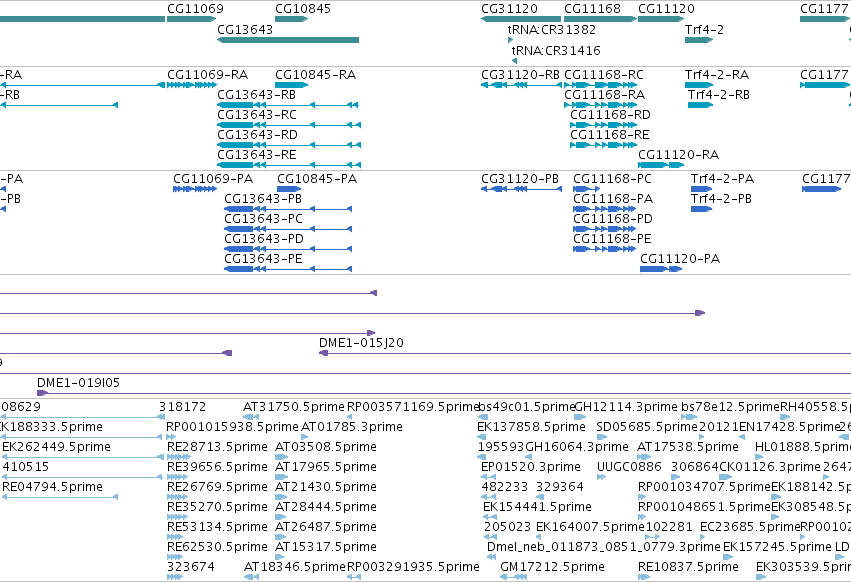This screenshot has width=851, height=582.
Task: Click the Trf4-2-PA protein label
Action: pyautogui.click(x=722, y=179)
